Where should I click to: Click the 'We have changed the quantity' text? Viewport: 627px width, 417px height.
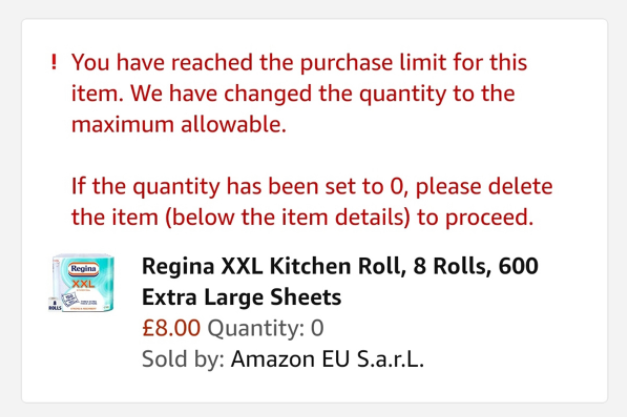[370, 95]
